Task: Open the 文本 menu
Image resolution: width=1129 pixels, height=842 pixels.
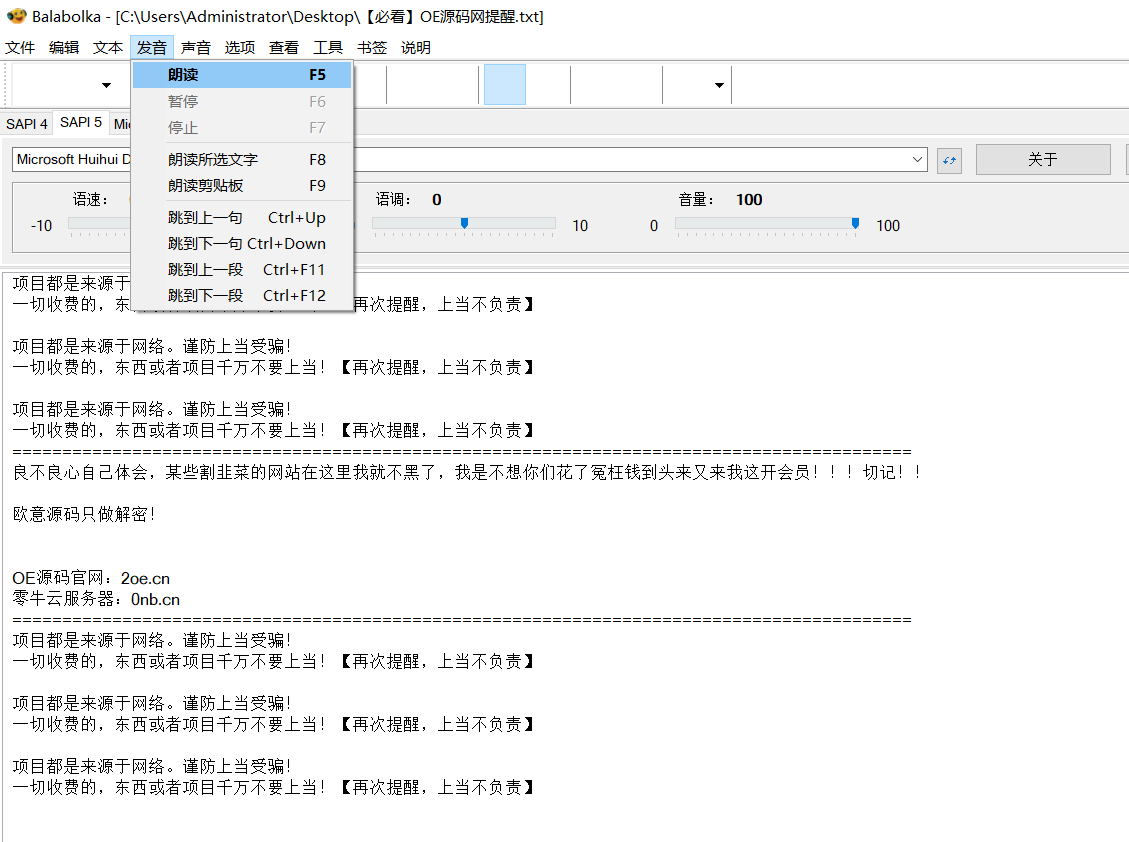Action: click(108, 48)
